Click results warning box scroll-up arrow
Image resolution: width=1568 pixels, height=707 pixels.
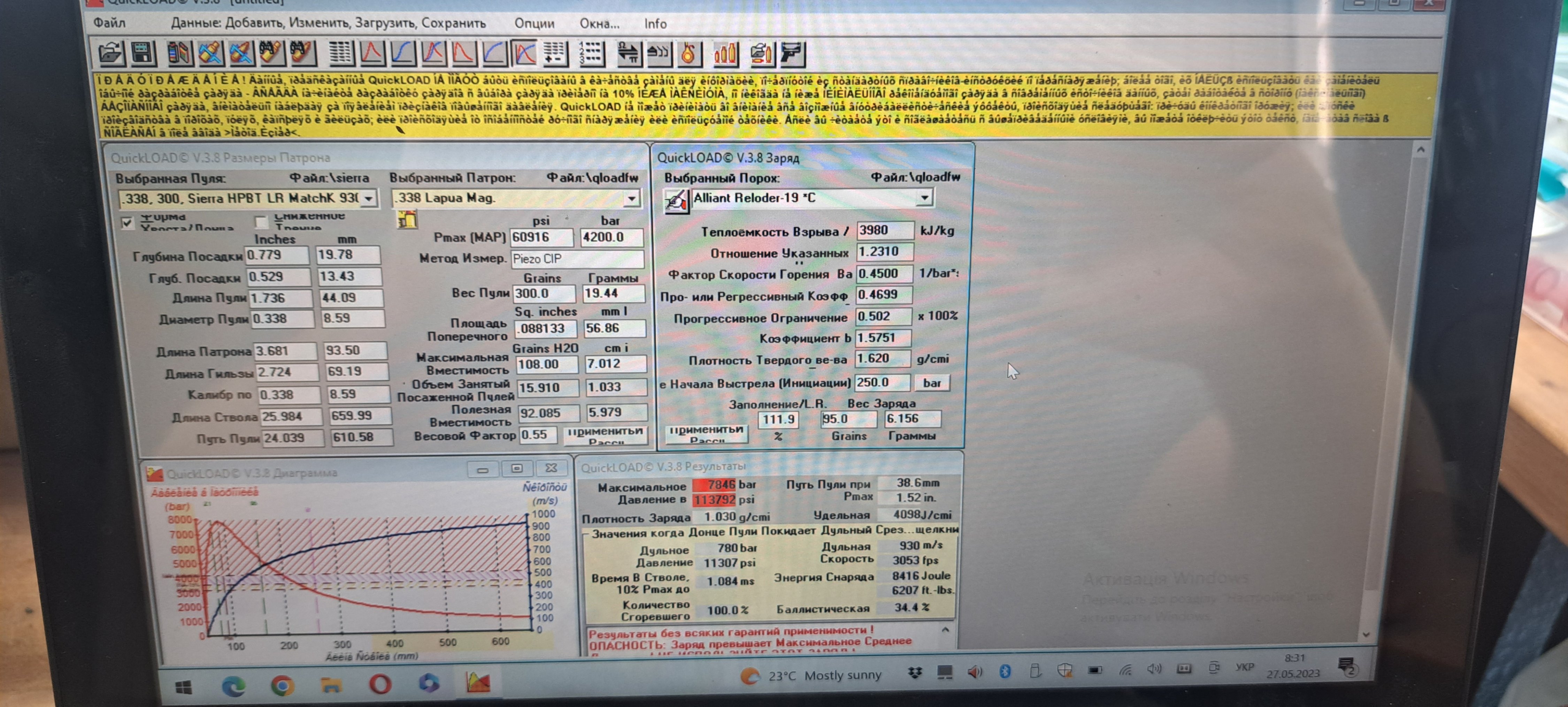(x=945, y=630)
